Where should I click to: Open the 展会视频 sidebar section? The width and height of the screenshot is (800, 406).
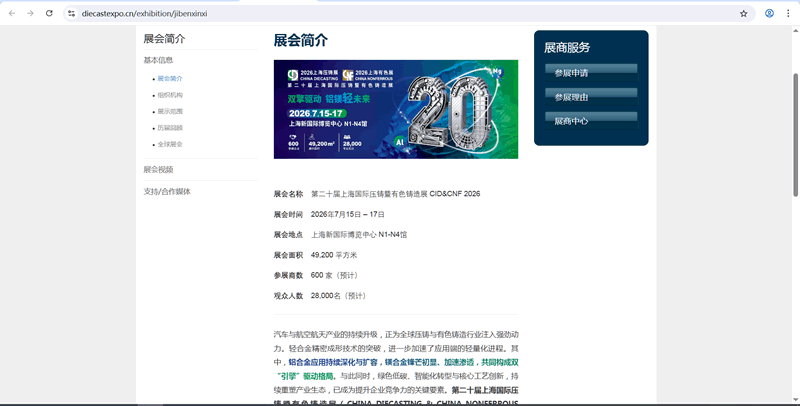coord(158,169)
